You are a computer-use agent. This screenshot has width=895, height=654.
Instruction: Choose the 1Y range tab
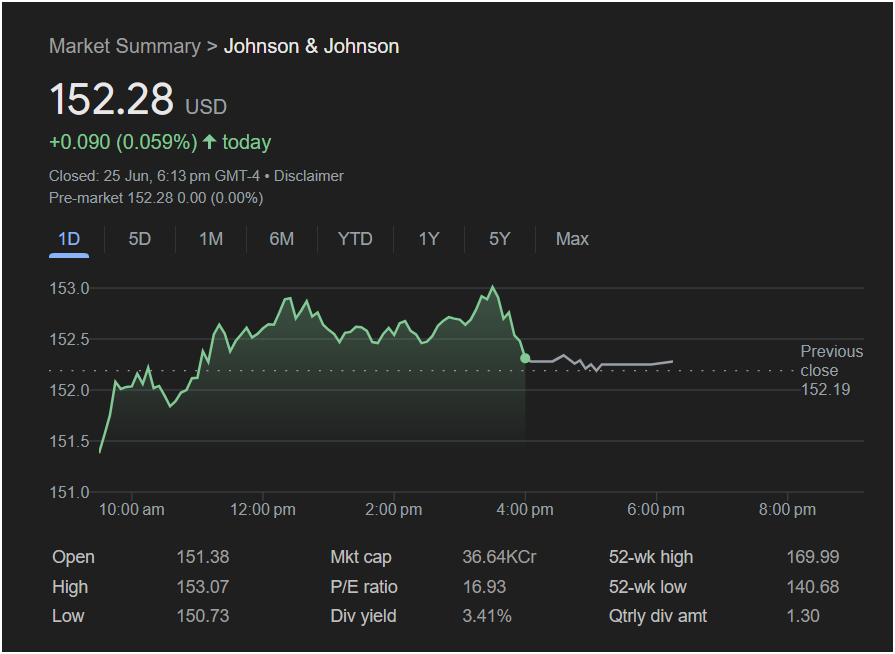coord(429,239)
